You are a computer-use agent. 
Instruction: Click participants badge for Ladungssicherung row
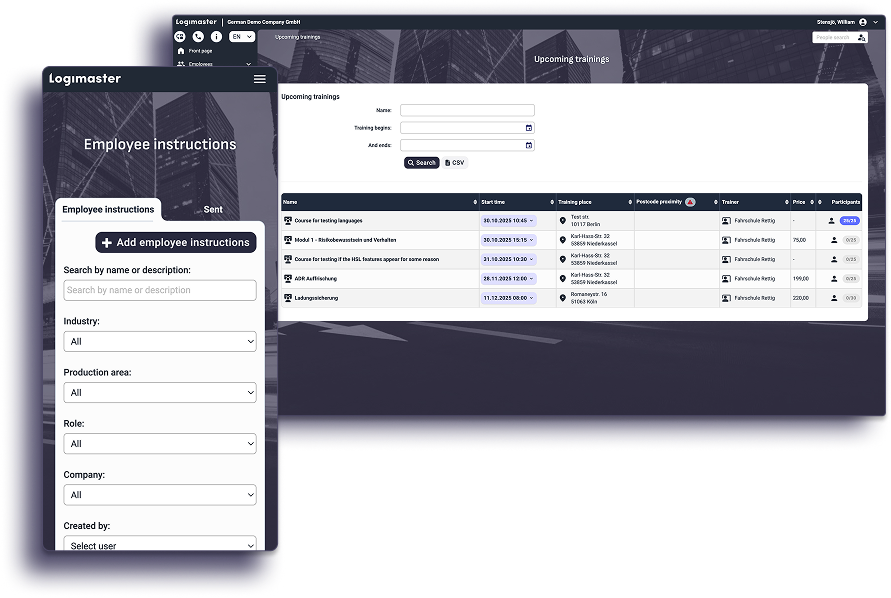[850, 298]
